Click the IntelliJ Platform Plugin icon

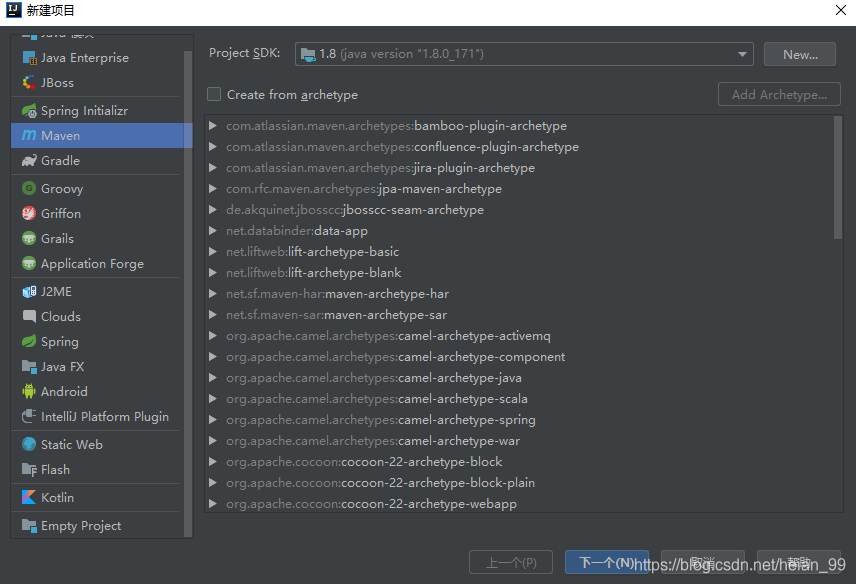tap(29, 416)
